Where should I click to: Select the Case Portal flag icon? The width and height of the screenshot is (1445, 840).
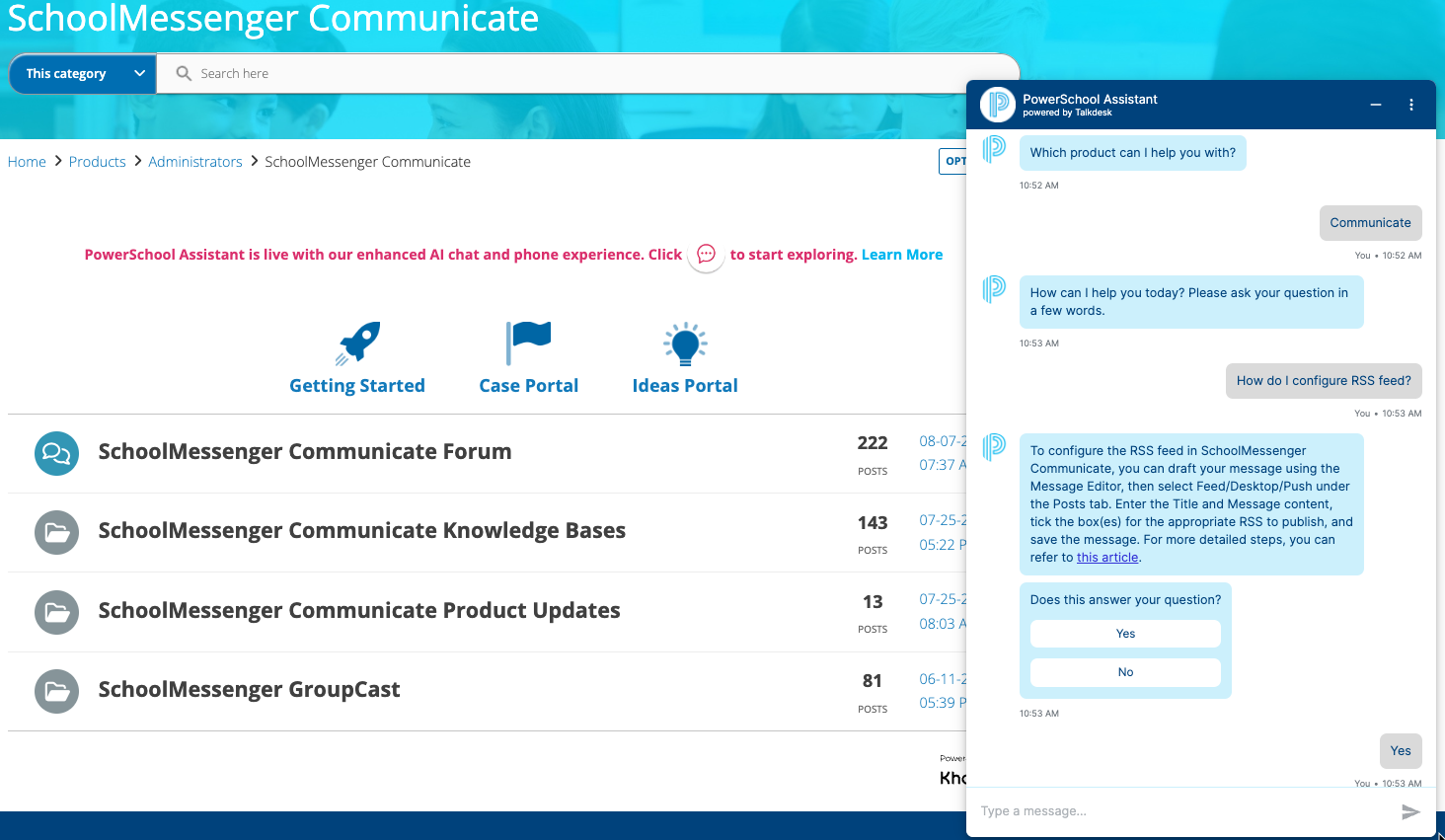point(528,343)
